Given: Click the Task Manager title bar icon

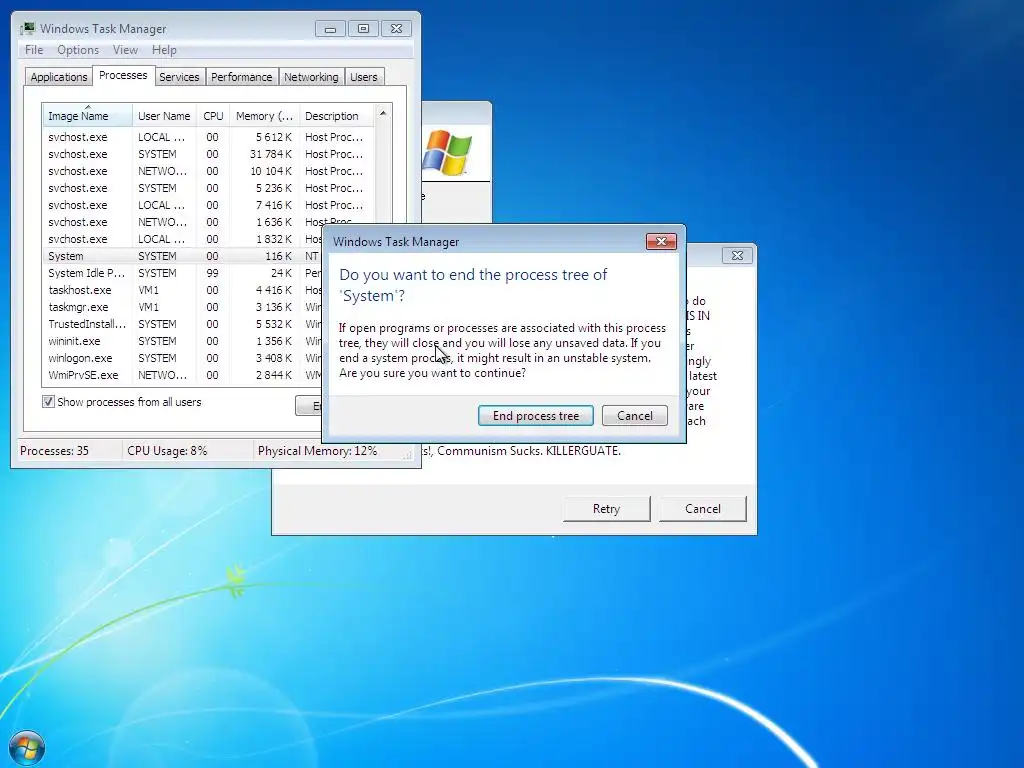Looking at the screenshot, I should 27,29.
